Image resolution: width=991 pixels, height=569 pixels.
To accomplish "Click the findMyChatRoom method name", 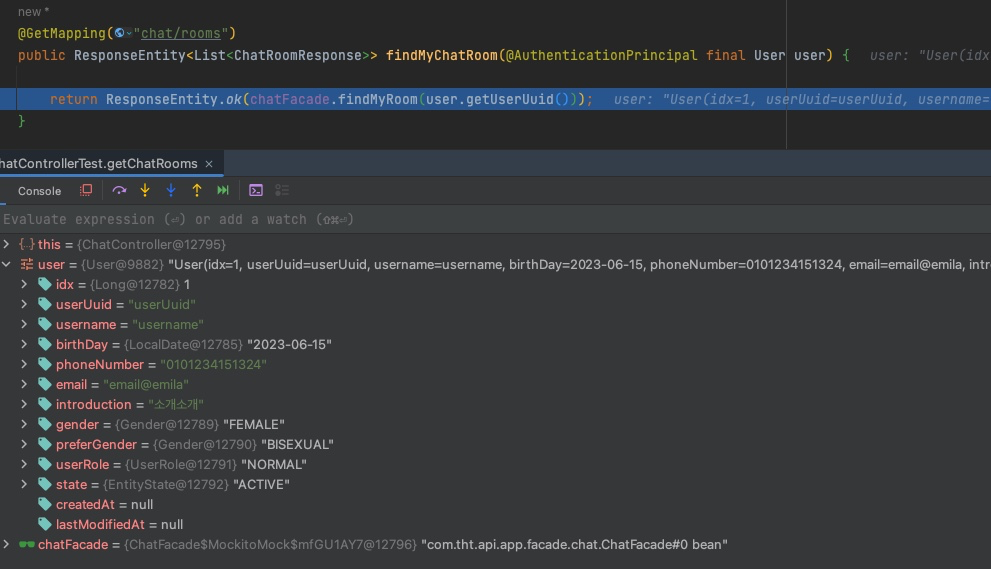I will click(x=442, y=55).
